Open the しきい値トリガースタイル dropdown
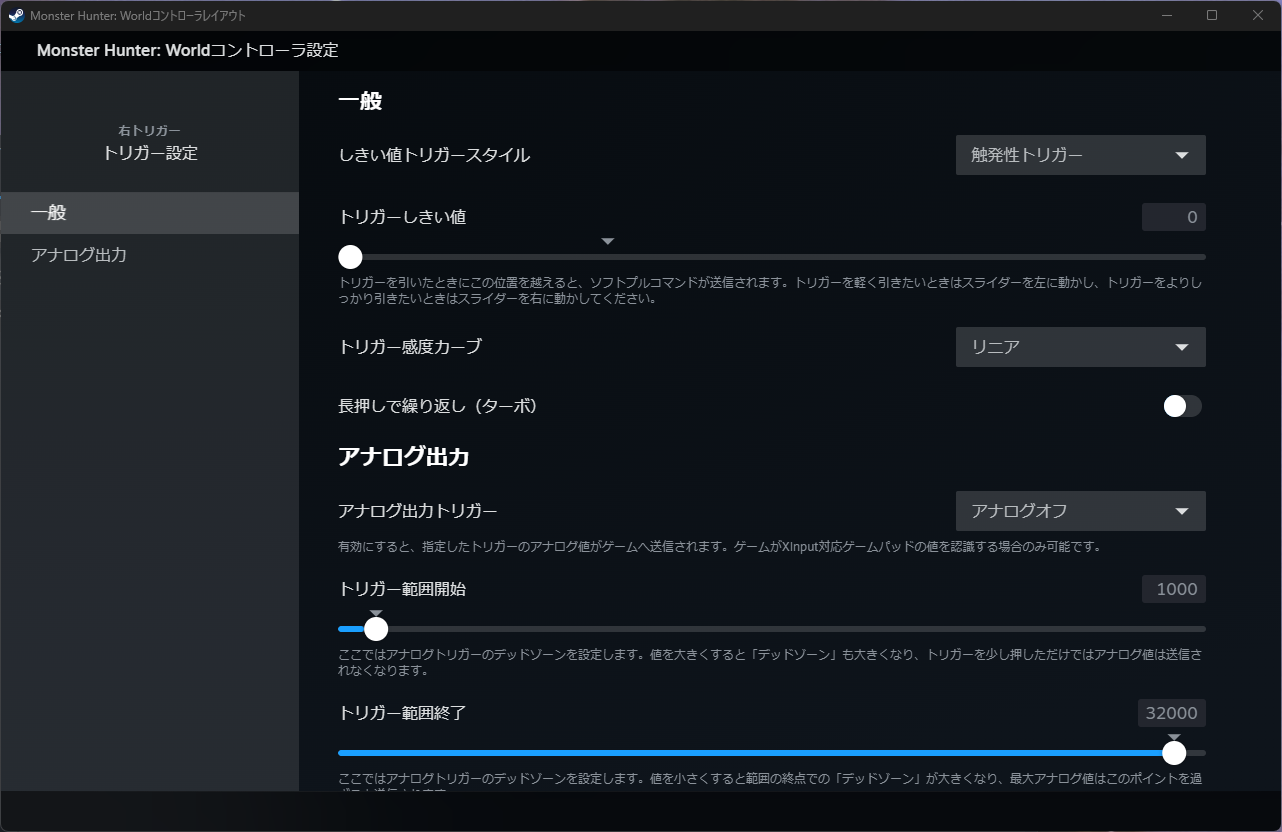This screenshot has height=832, width=1282. point(1080,155)
